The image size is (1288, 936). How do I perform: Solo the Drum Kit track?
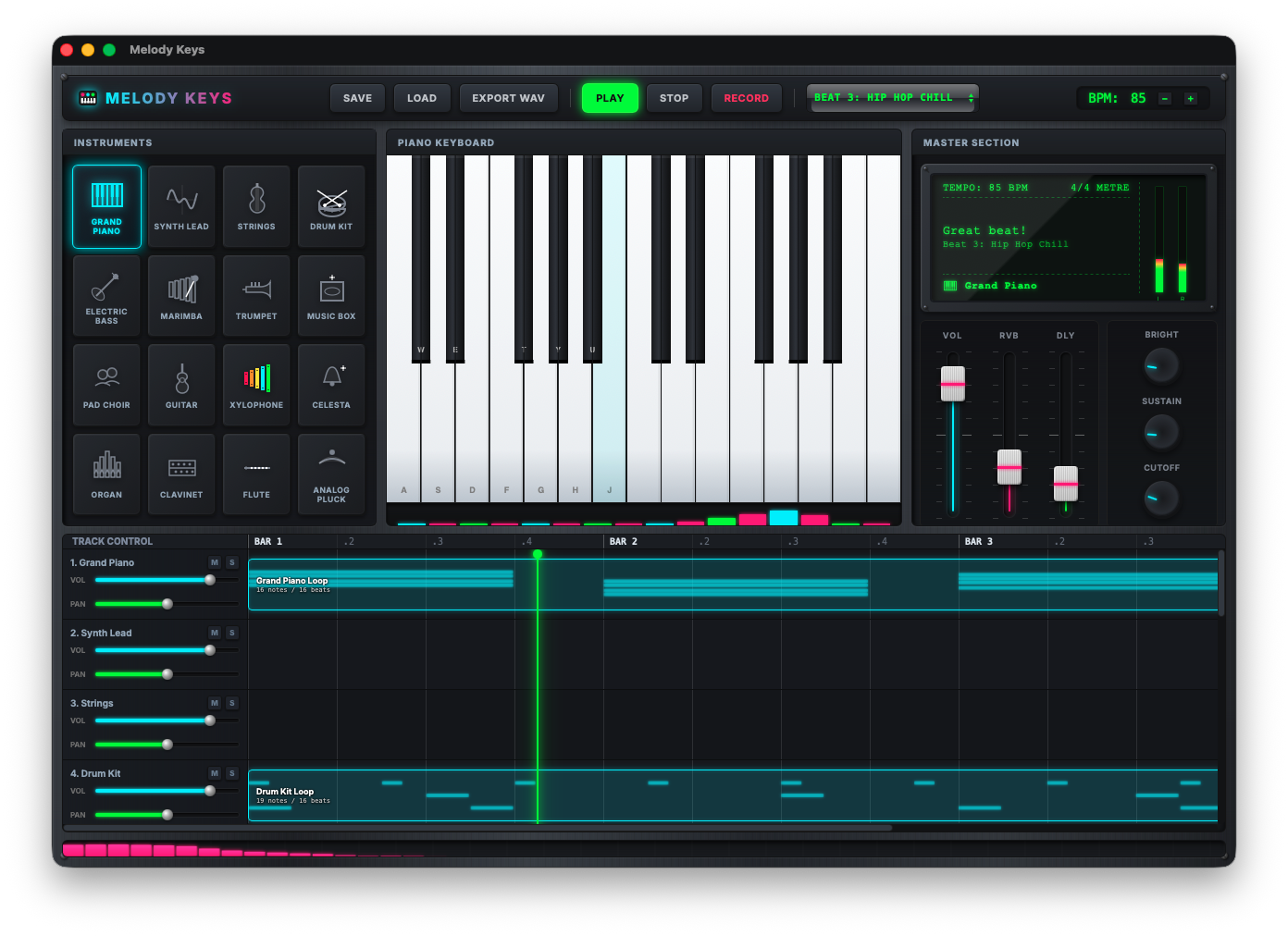[x=232, y=773]
